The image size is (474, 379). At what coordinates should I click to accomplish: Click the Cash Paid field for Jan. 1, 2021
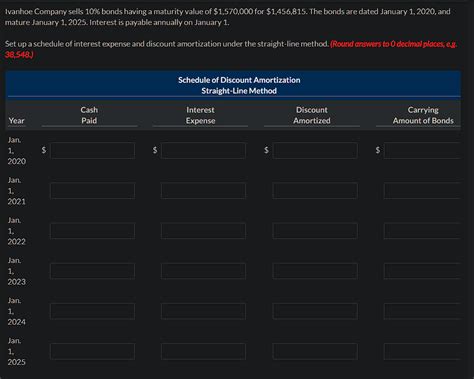93,191
